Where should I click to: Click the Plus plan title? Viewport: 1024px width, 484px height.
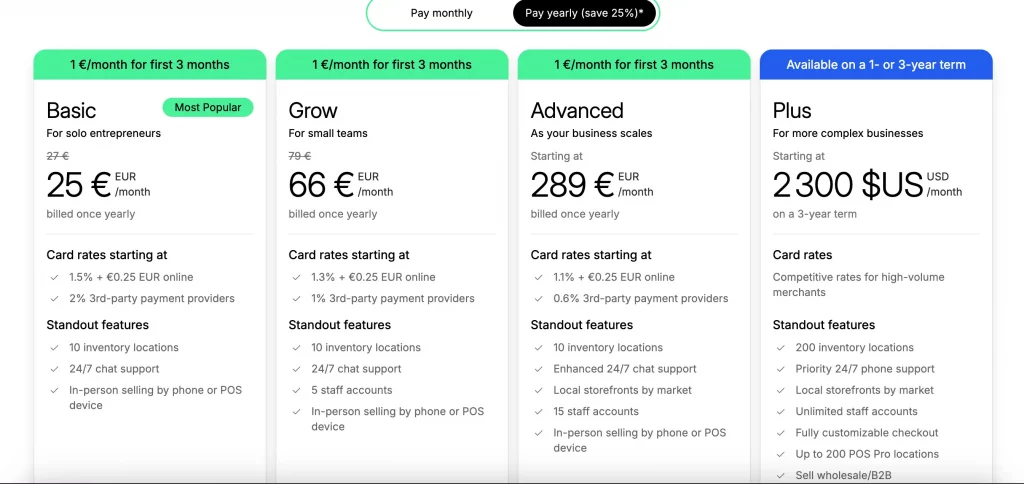click(792, 110)
